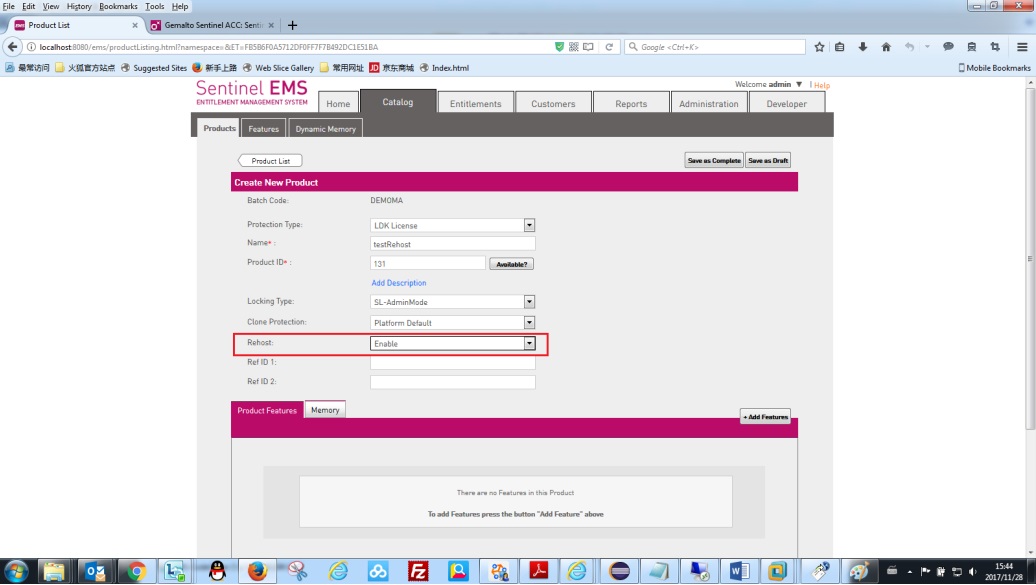The width and height of the screenshot is (1036, 585).
Task: Go to browser home page icon
Action: [x=886, y=47]
